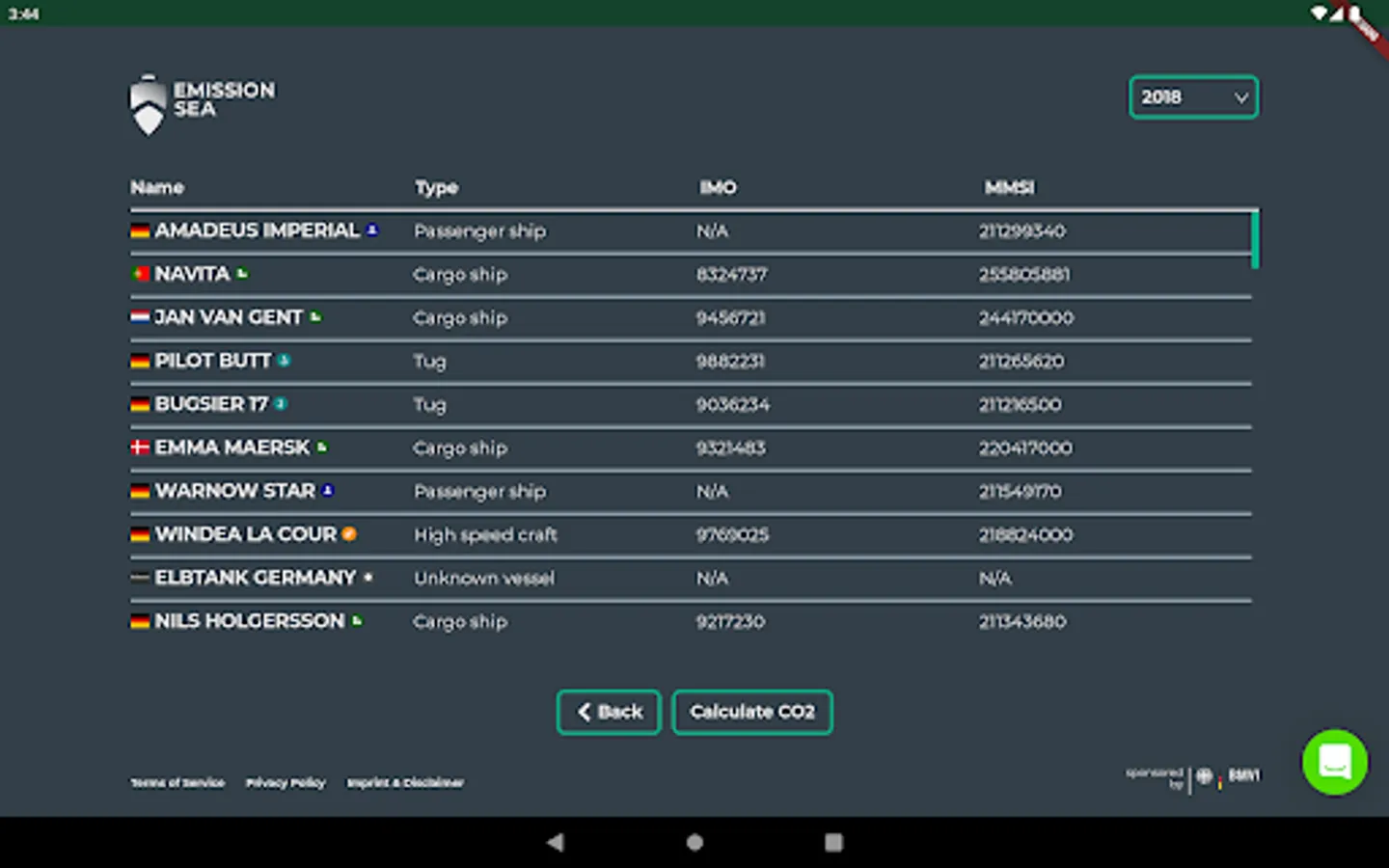Click the ship badge after NILS HOLGERSSON
Image resolution: width=1389 pixels, height=868 pixels.
click(x=357, y=620)
